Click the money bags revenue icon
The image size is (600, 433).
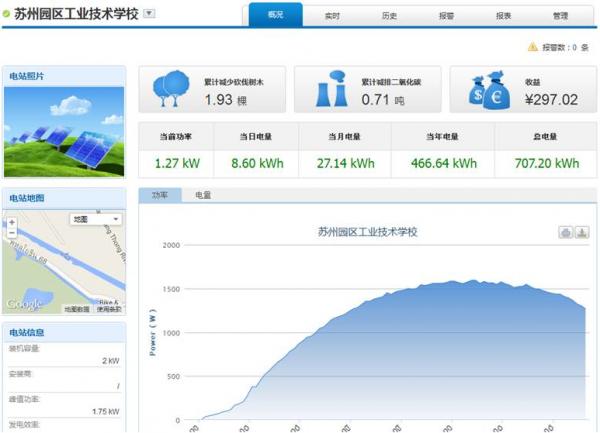[489, 90]
